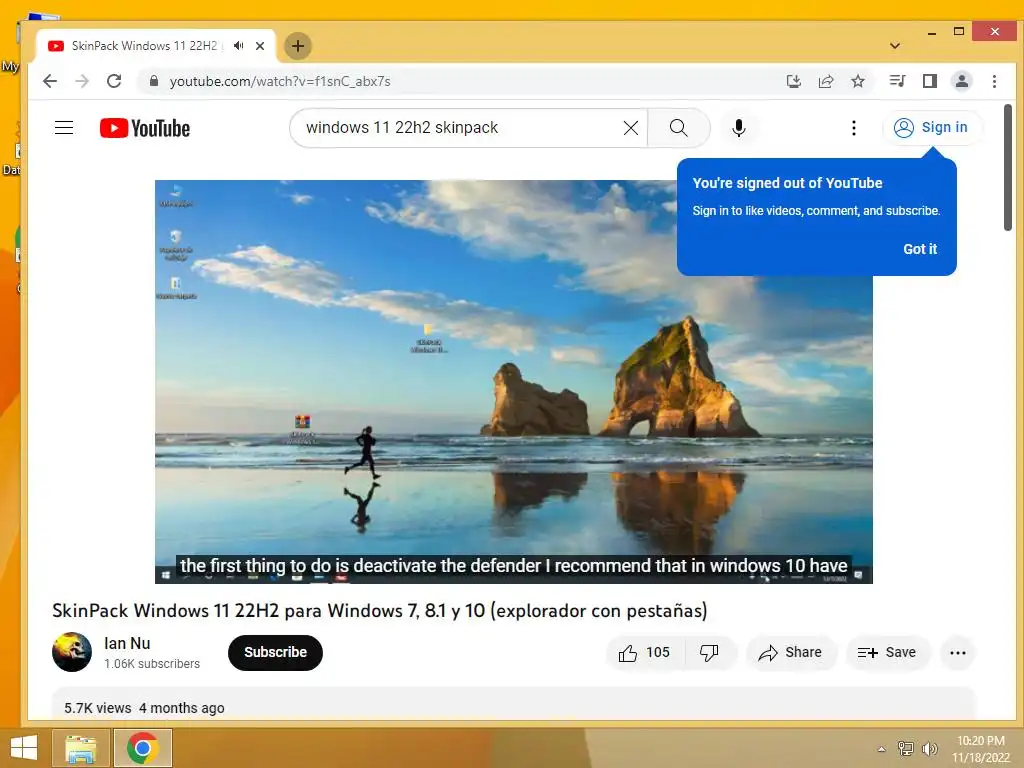Go back to the previous page
The width and height of the screenshot is (1024, 768).
click(x=50, y=81)
